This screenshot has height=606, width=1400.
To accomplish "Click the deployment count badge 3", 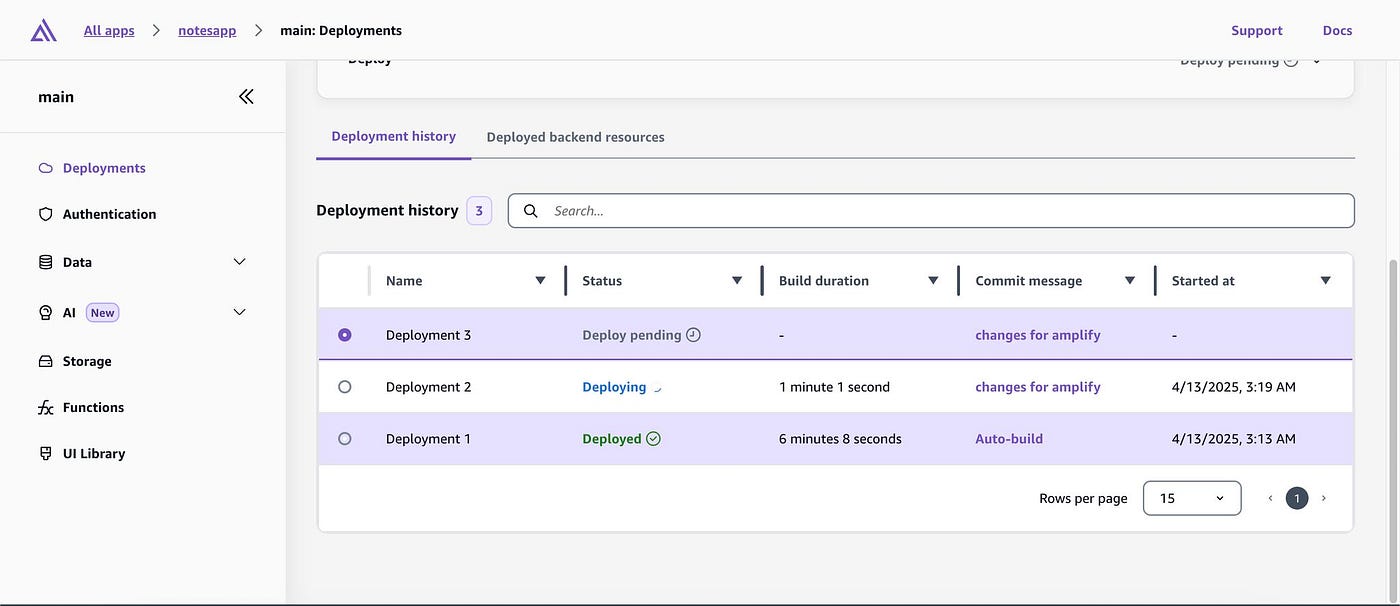I will 479,211.
